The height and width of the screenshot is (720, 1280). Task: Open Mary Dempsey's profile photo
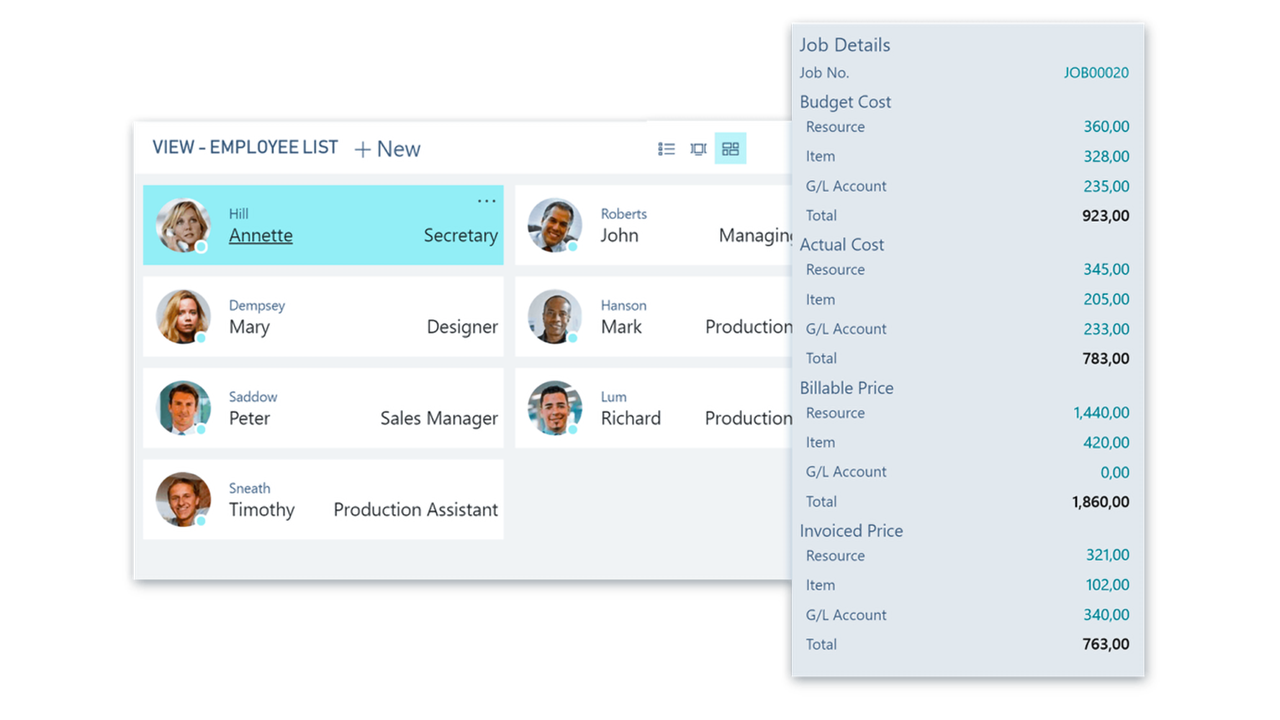click(x=183, y=317)
